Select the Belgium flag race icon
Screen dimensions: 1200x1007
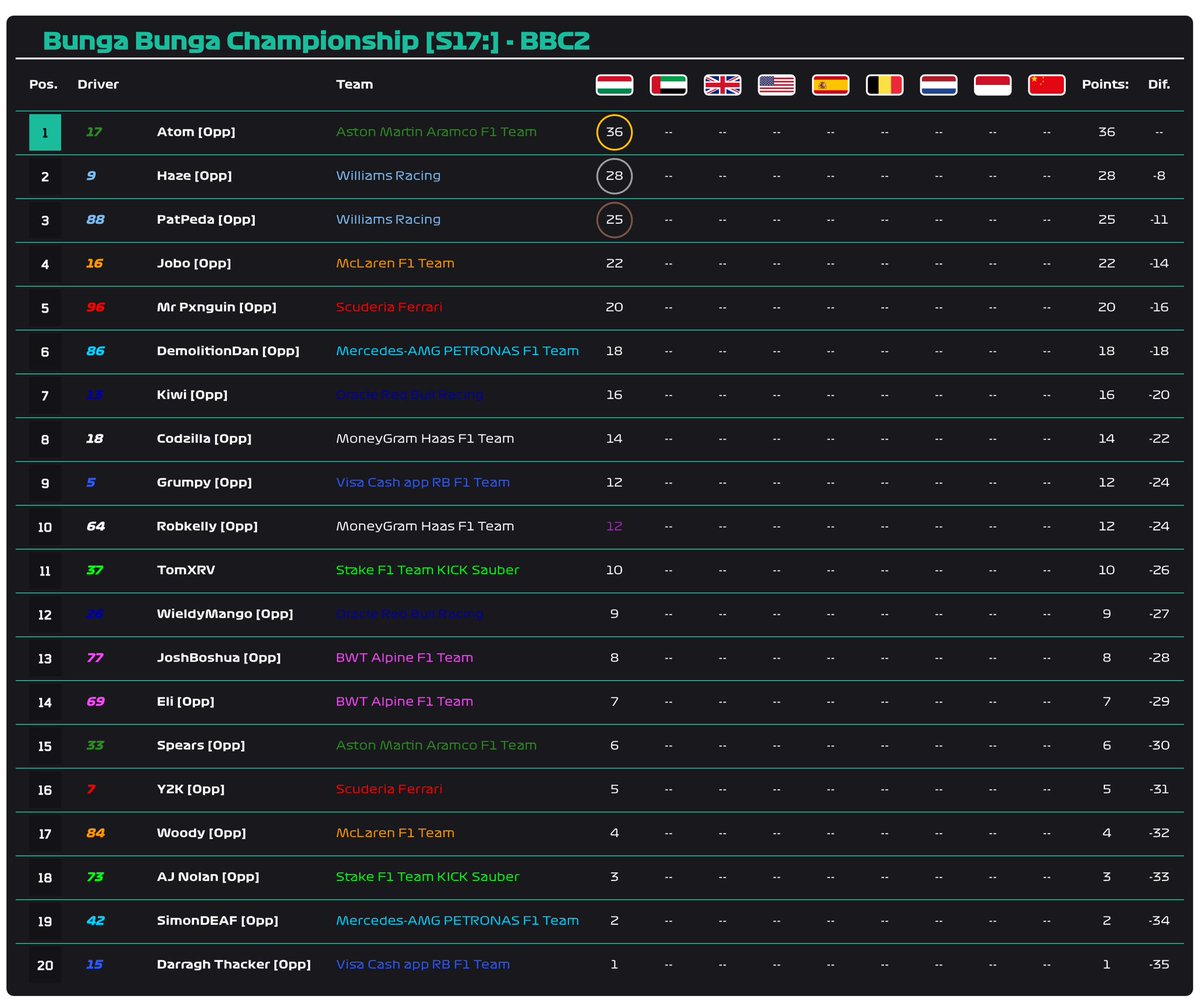click(x=884, y=85)
